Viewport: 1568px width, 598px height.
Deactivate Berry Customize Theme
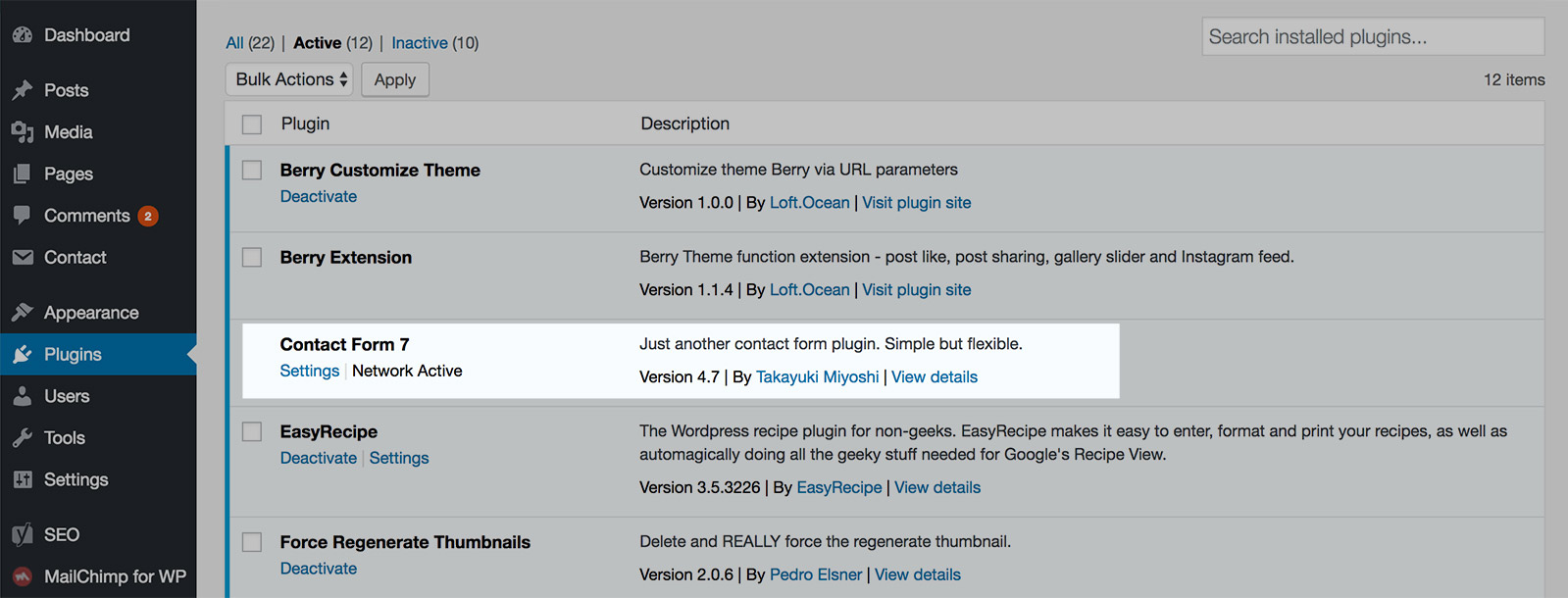[319, 196]
